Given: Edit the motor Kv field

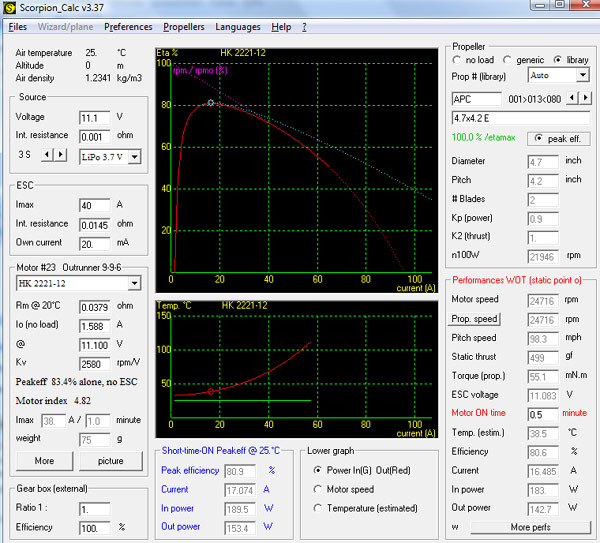Looking at the screenshot, I should 94,364.
